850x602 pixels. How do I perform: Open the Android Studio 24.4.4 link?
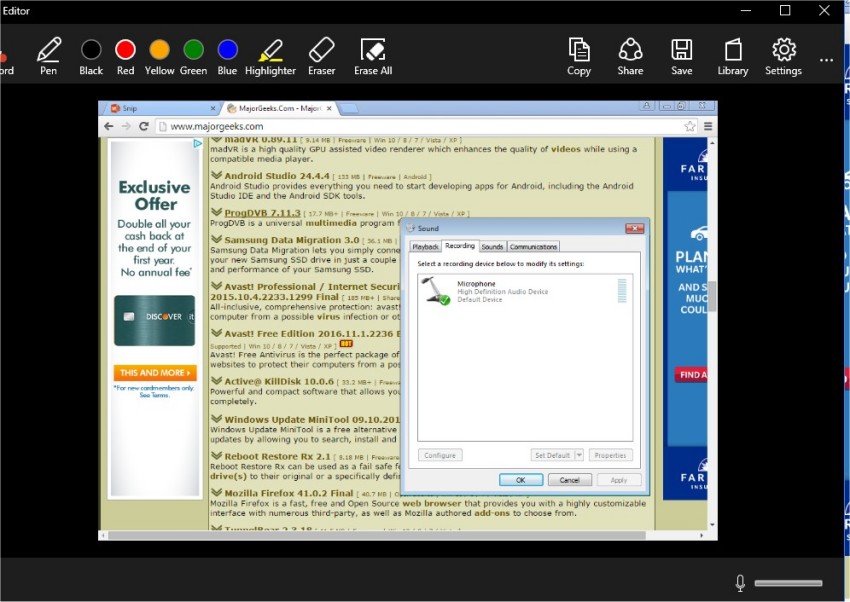point(277,176)
